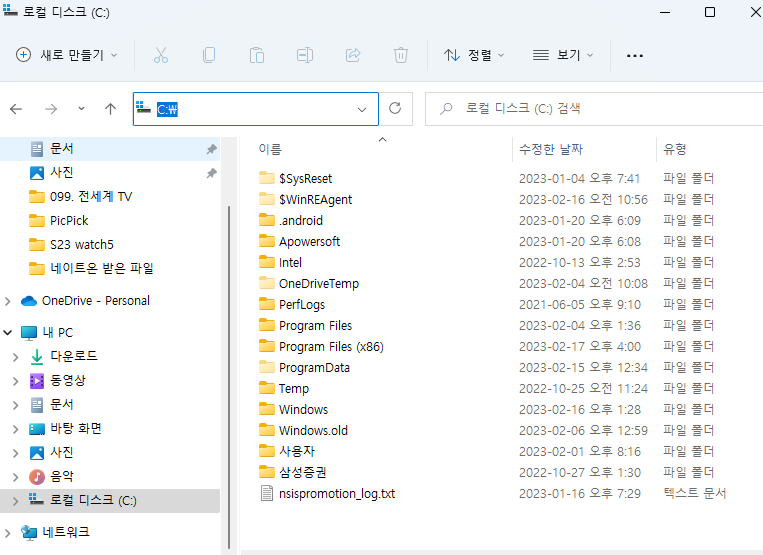The width and height of the screenshot is (763, 555).
Task: Select the Windows.old folder
Action: (x=303, y=430)
